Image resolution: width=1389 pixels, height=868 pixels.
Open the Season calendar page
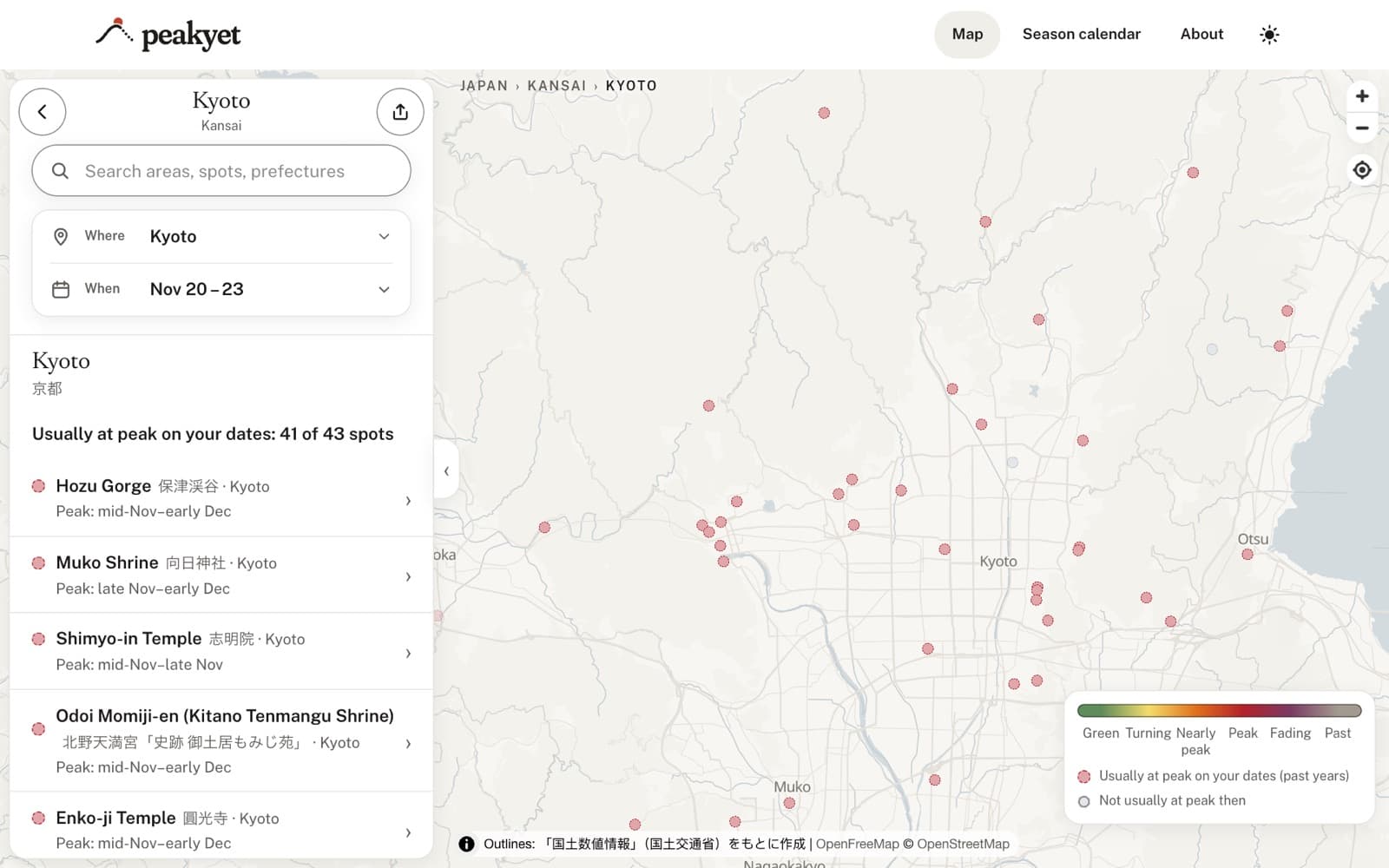pos(1081,34)
